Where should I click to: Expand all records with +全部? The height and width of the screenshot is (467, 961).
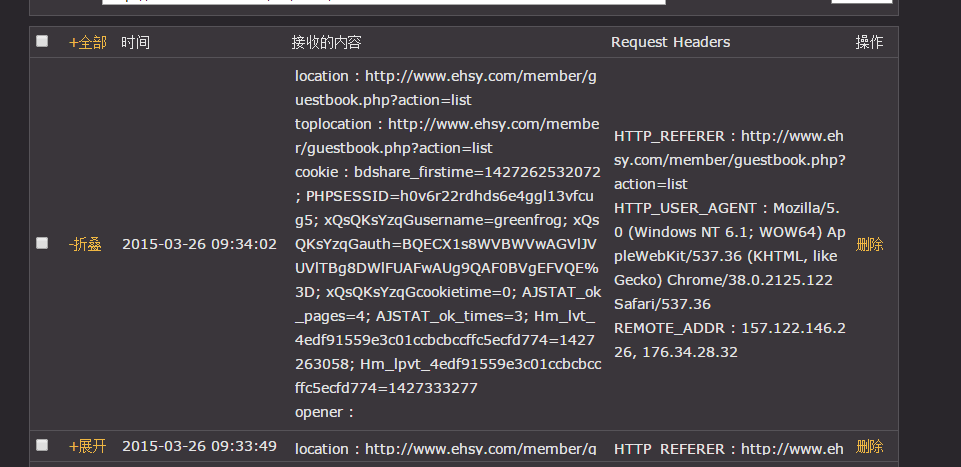click(88, 42)
